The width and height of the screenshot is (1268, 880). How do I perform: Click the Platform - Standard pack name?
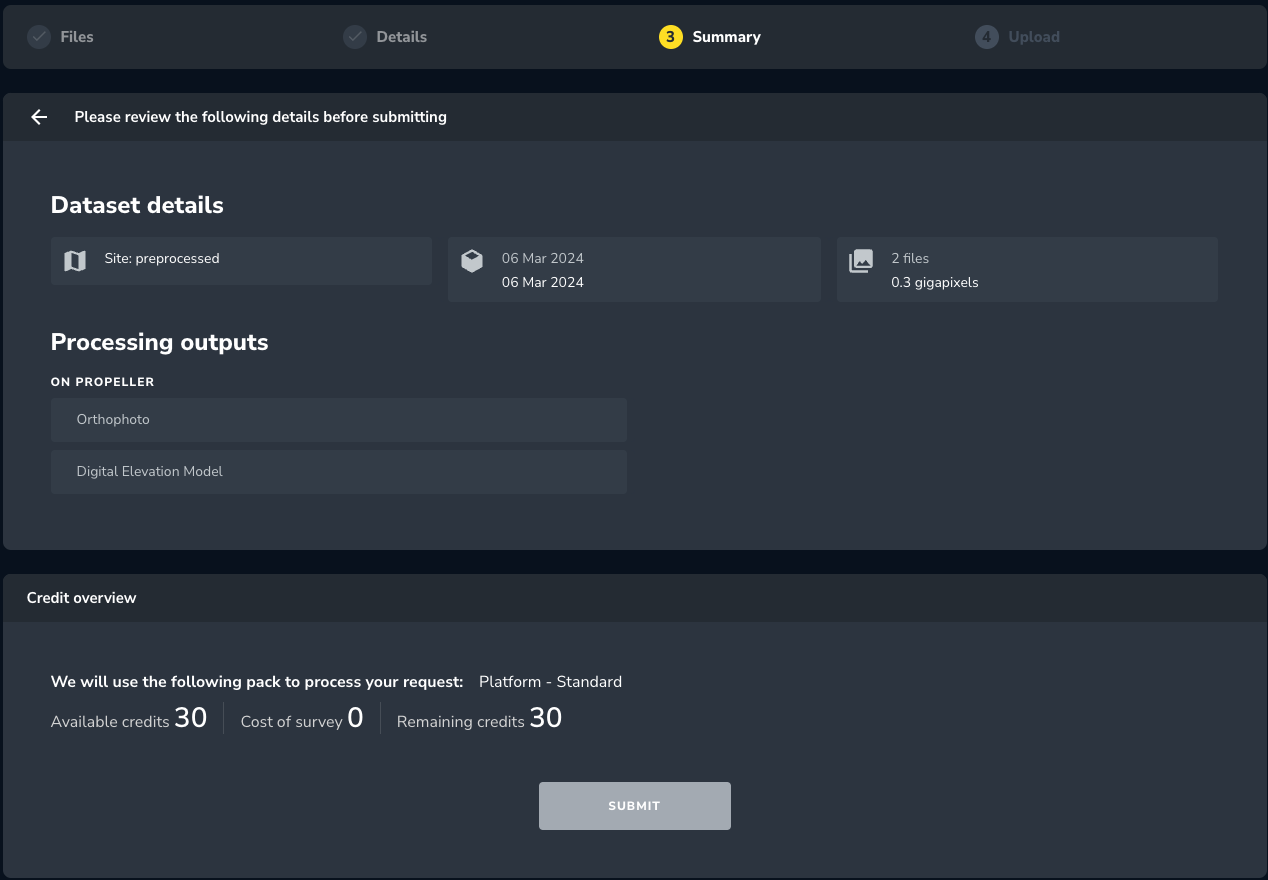[x=550, y=682]
